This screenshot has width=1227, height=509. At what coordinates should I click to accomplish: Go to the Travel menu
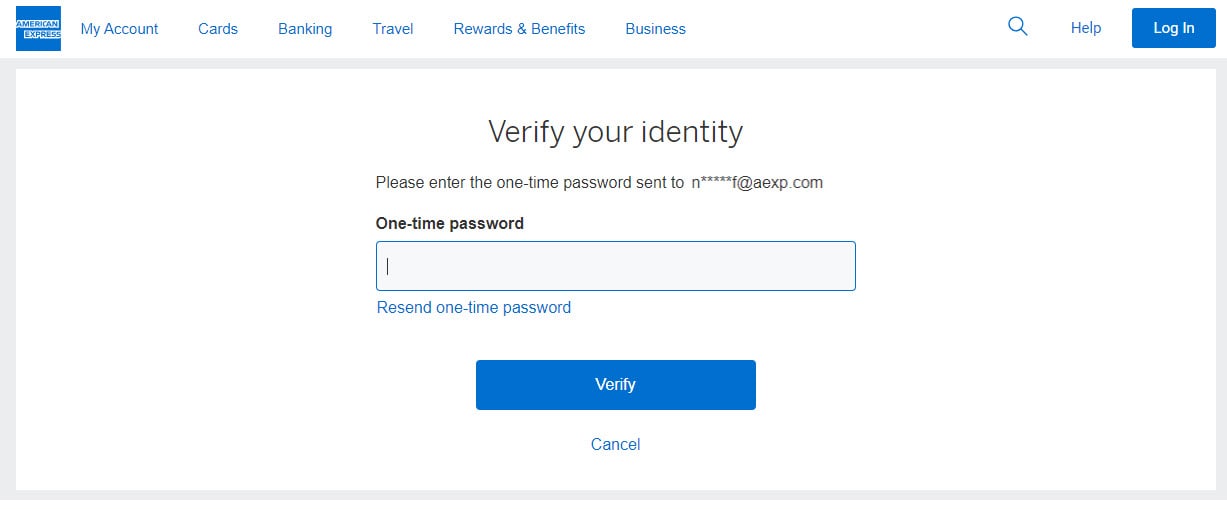pyautogui.click(x=393, y=29)
